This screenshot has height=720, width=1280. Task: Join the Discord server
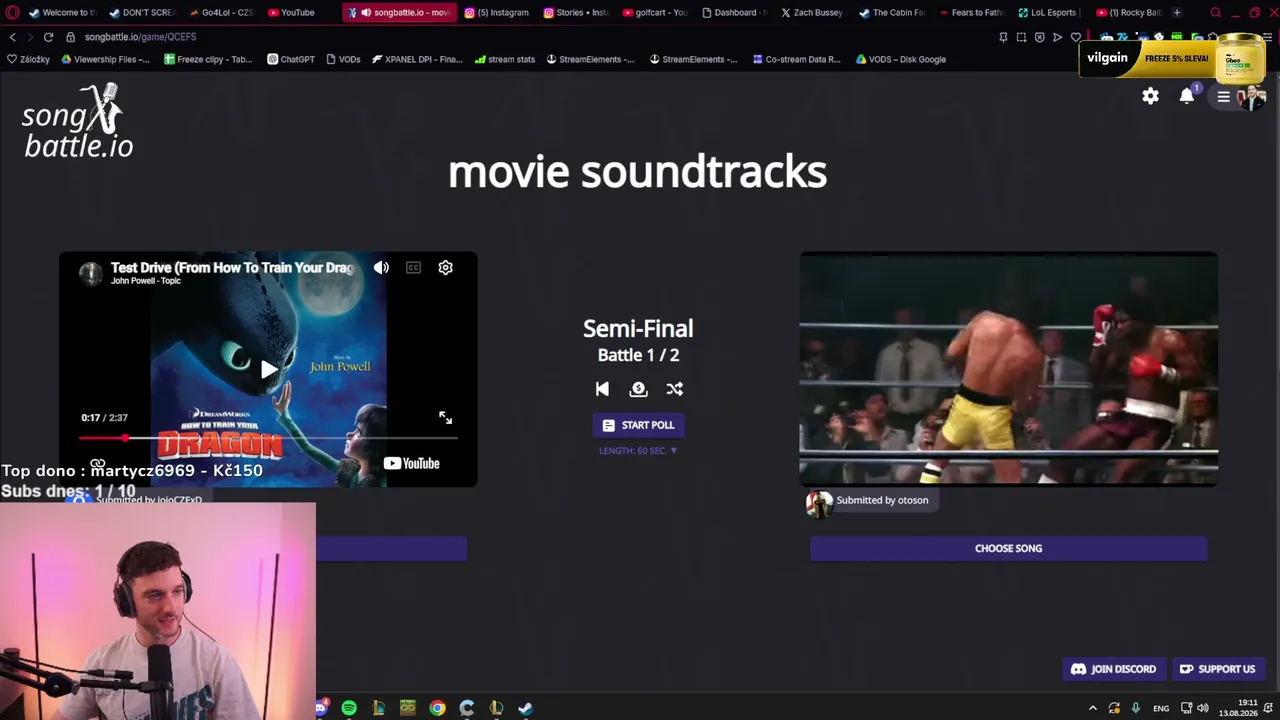(1113, 669)
